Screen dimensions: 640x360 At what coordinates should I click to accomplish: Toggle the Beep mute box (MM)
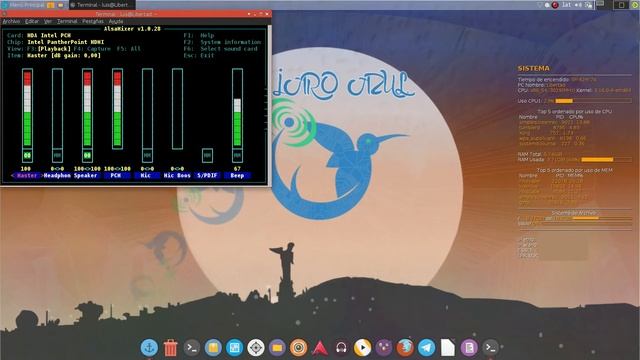237,156
